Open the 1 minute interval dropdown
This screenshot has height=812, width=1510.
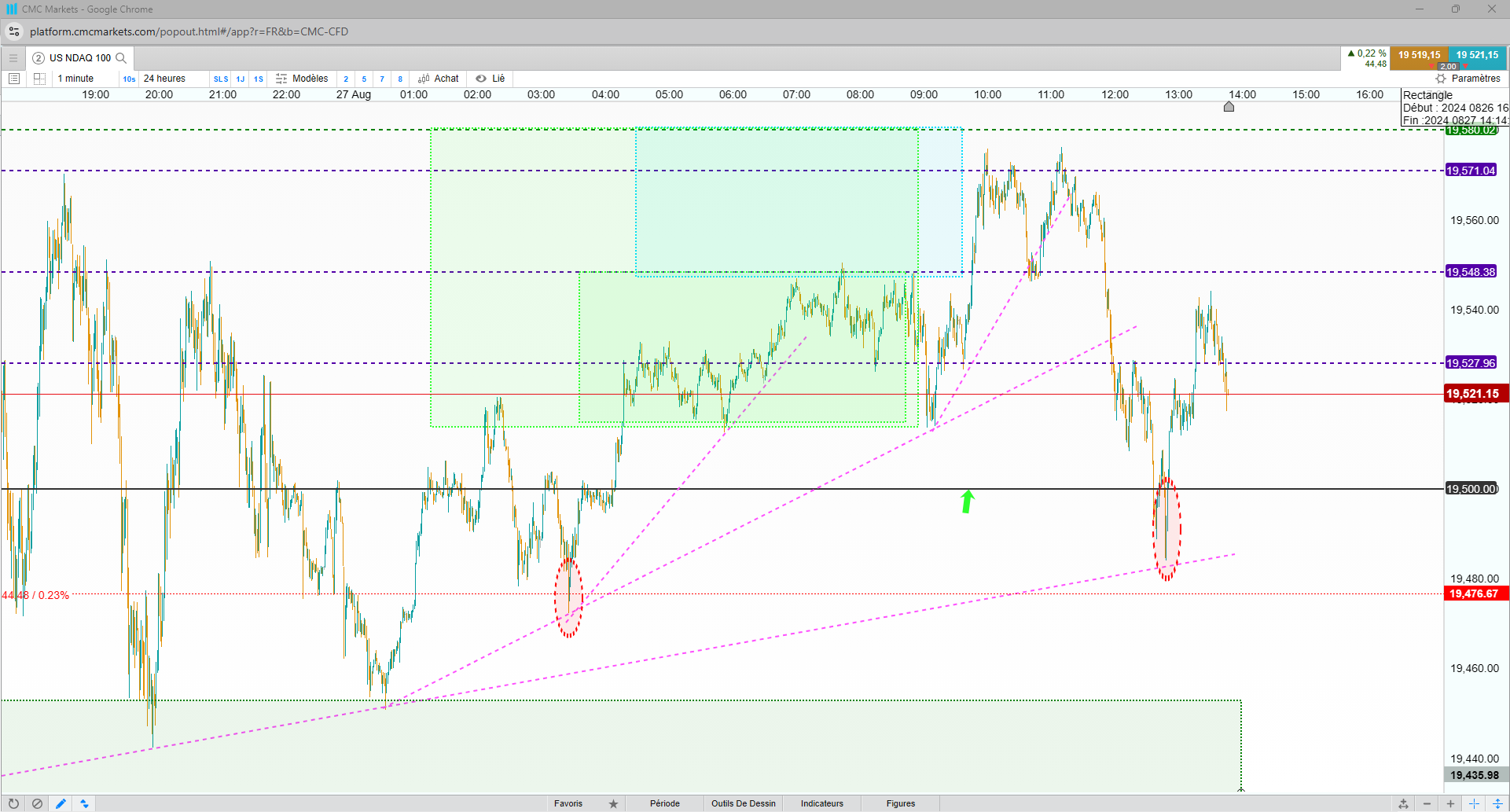76,79
